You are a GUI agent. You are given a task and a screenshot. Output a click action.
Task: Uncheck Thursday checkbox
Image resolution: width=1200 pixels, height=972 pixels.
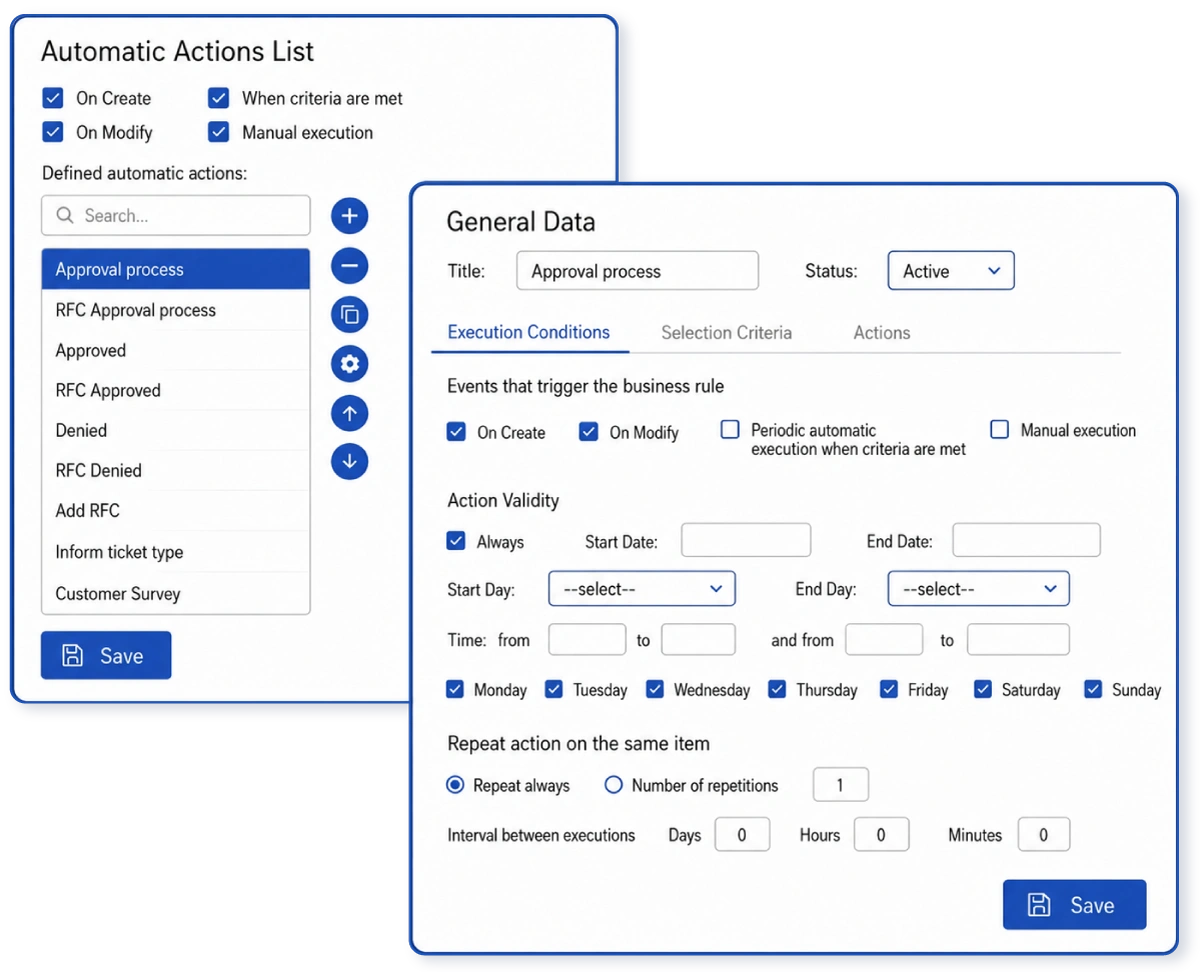[x=777, y=689]
